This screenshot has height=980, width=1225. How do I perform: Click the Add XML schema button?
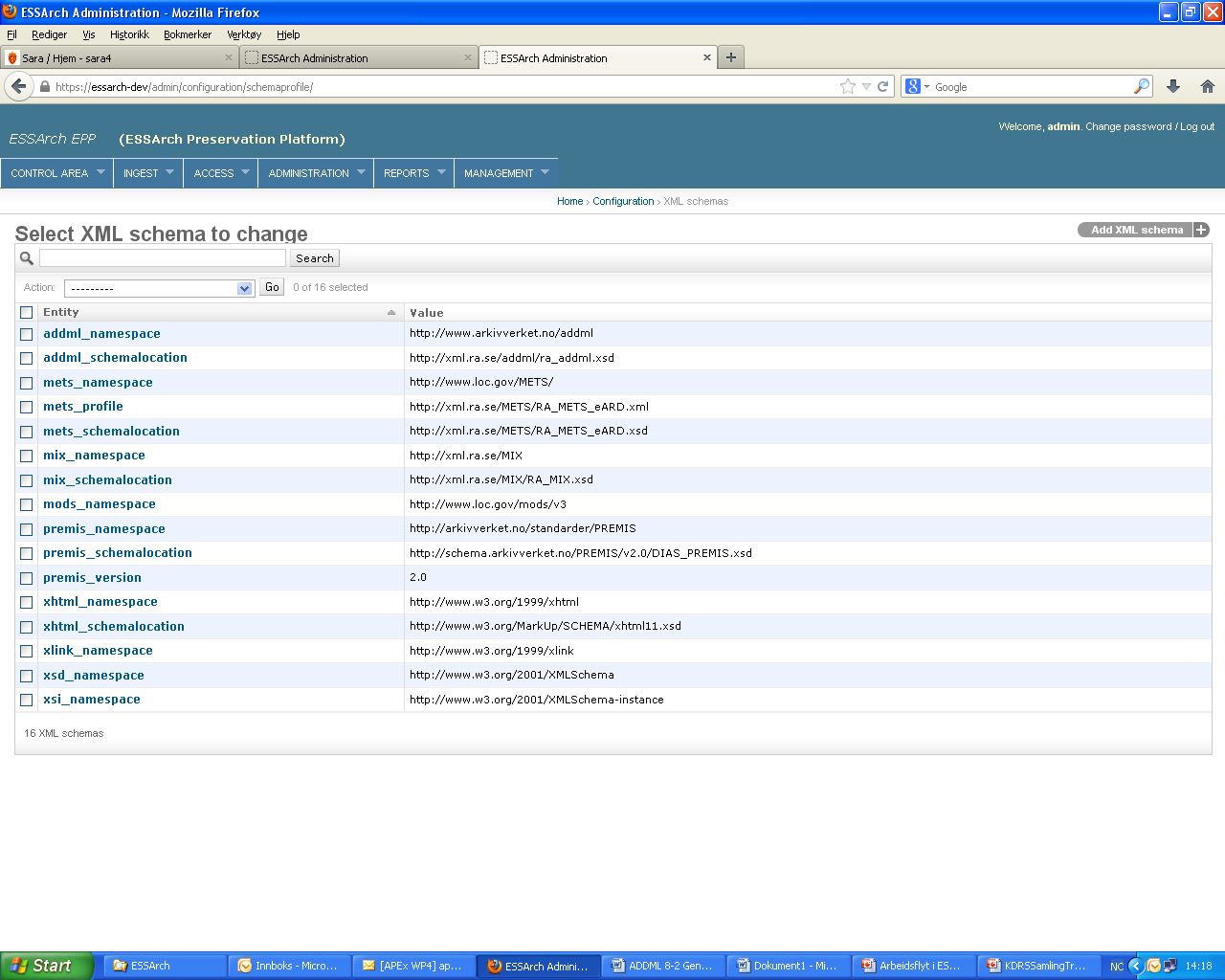tap(1137, 230)
